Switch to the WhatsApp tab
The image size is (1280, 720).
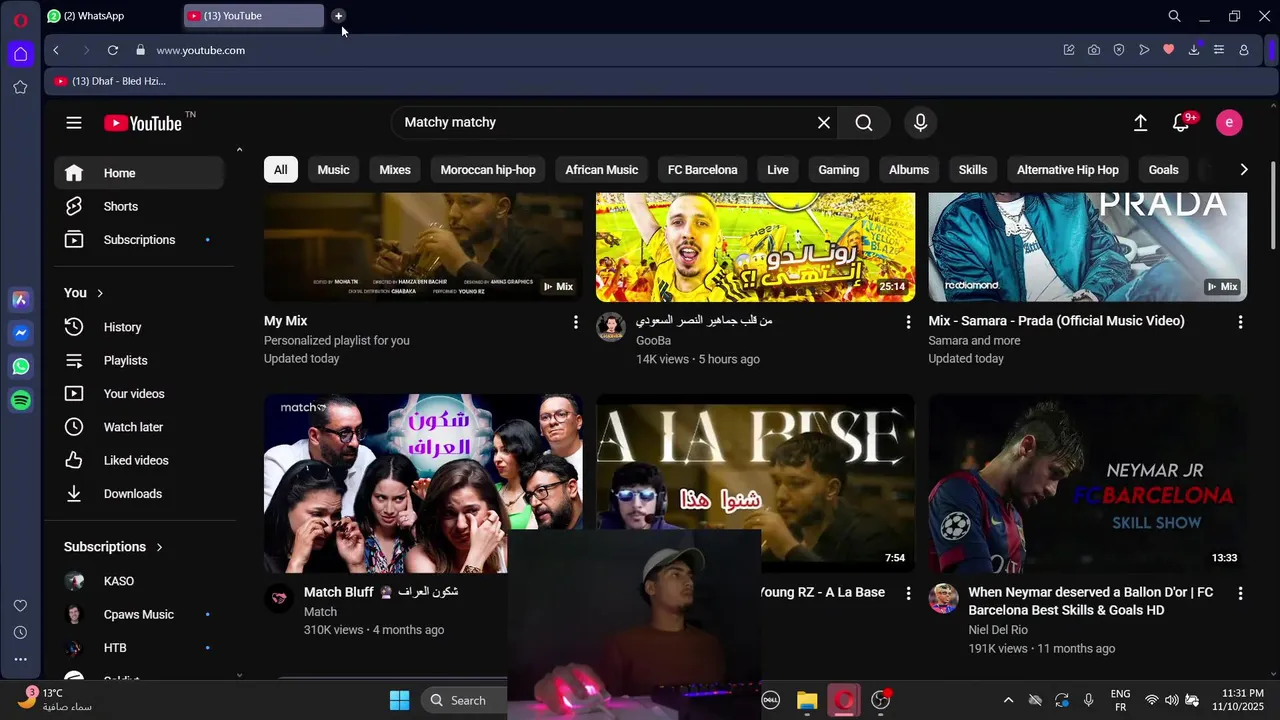pyautogui.click(x=112, y=16)
